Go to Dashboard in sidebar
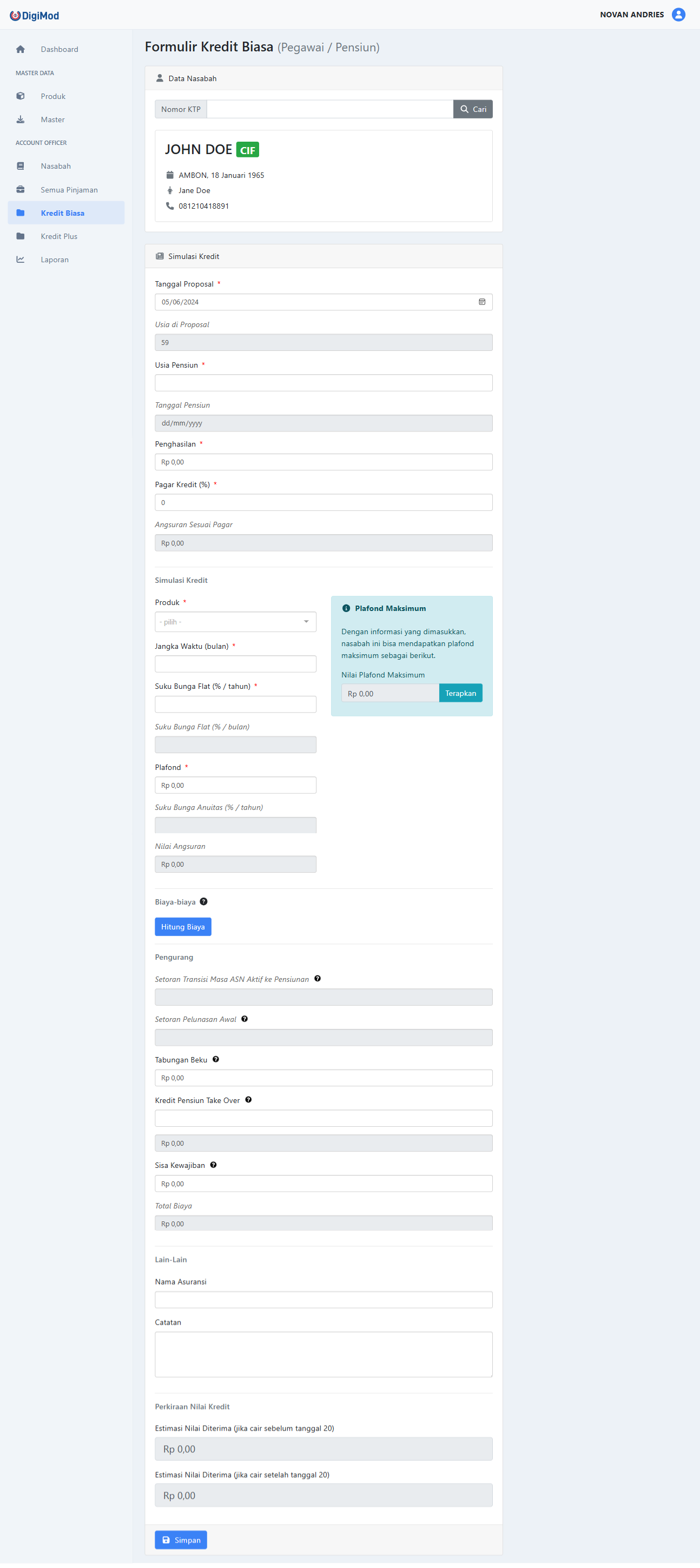This screenshot has height=1568, width=700. pos(59,49)
